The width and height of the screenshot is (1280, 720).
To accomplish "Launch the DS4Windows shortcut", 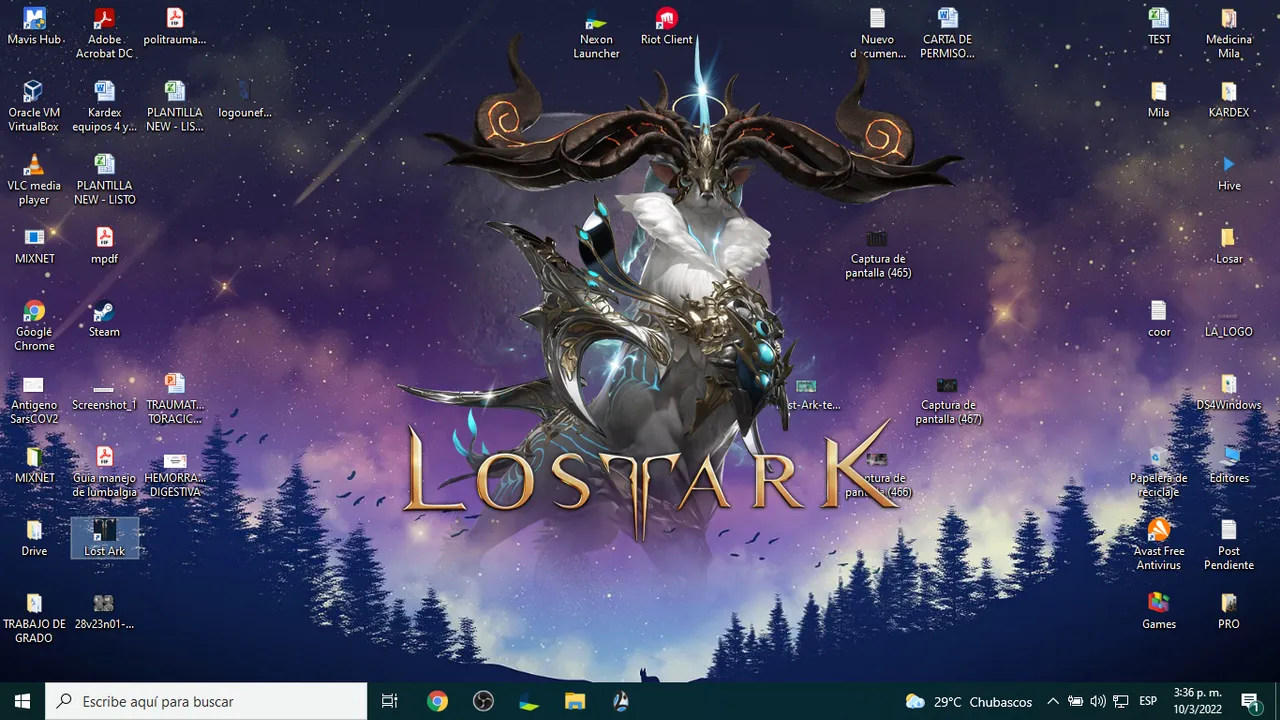I will (x=1229, y=391).
